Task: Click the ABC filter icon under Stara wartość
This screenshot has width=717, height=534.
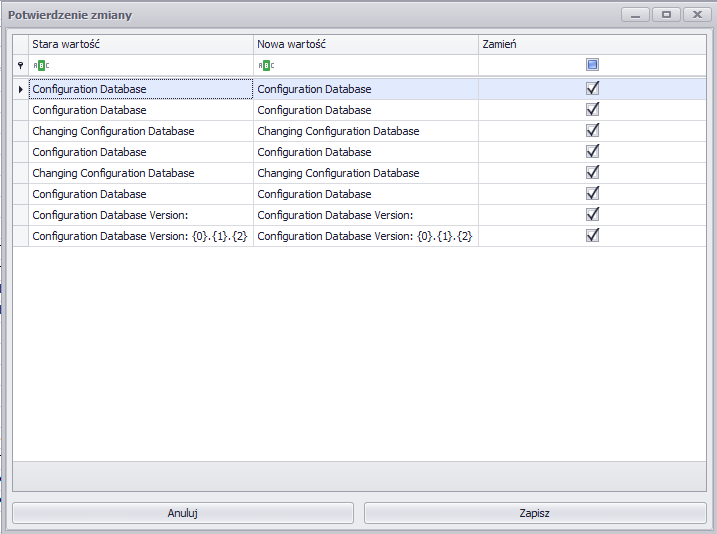Action: [x=41, y=65]
